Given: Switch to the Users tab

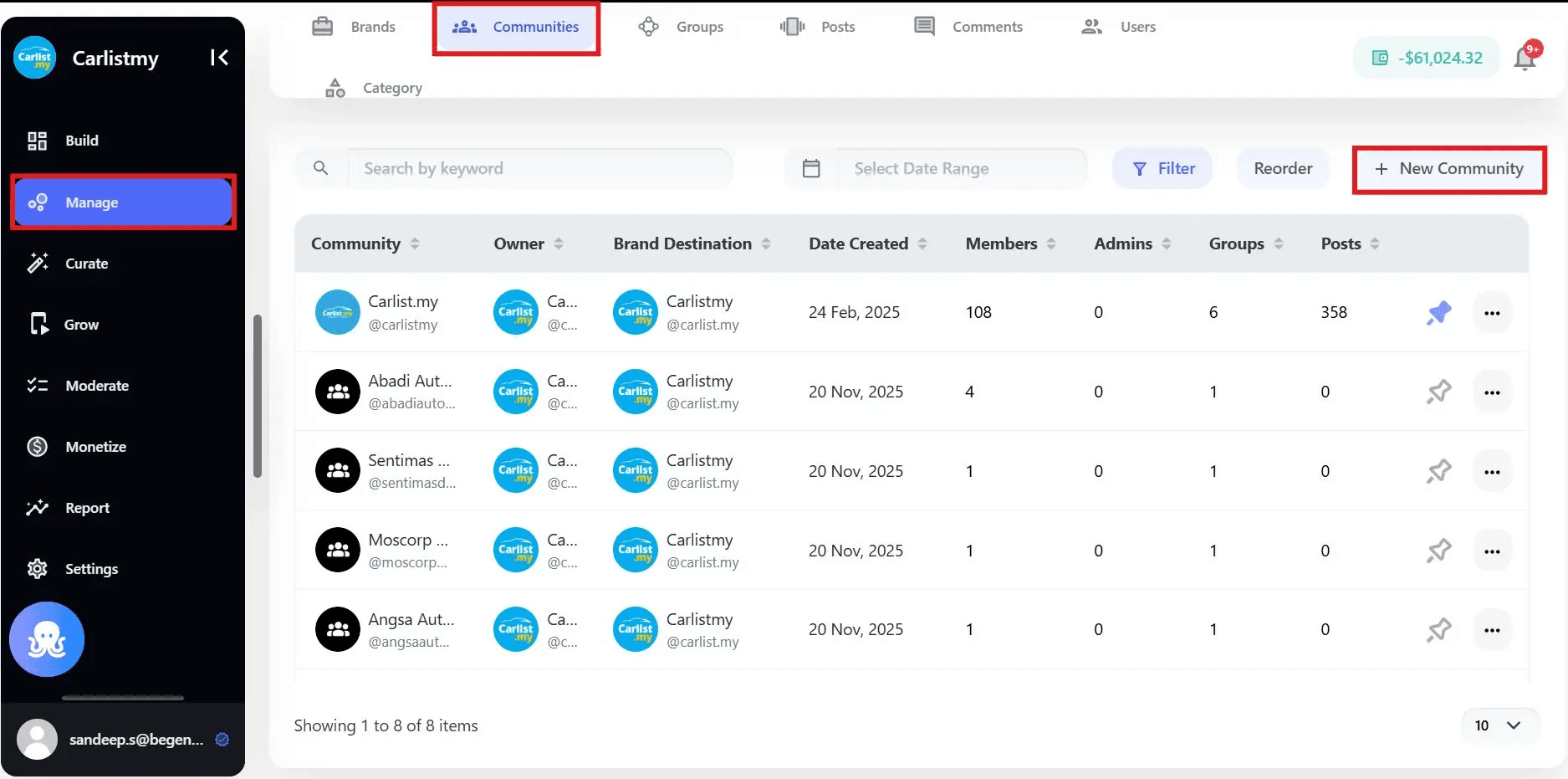Looking at the screenshot, I should tap(1118, 27).
